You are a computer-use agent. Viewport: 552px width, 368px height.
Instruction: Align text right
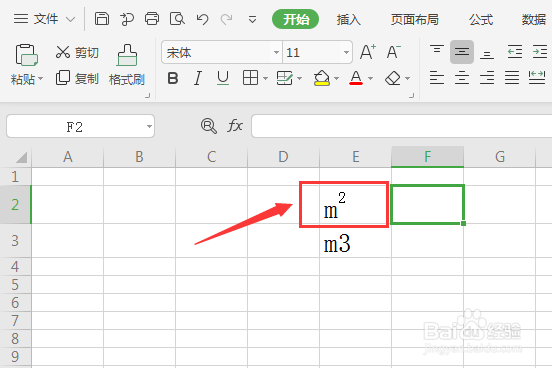(487, 78)
